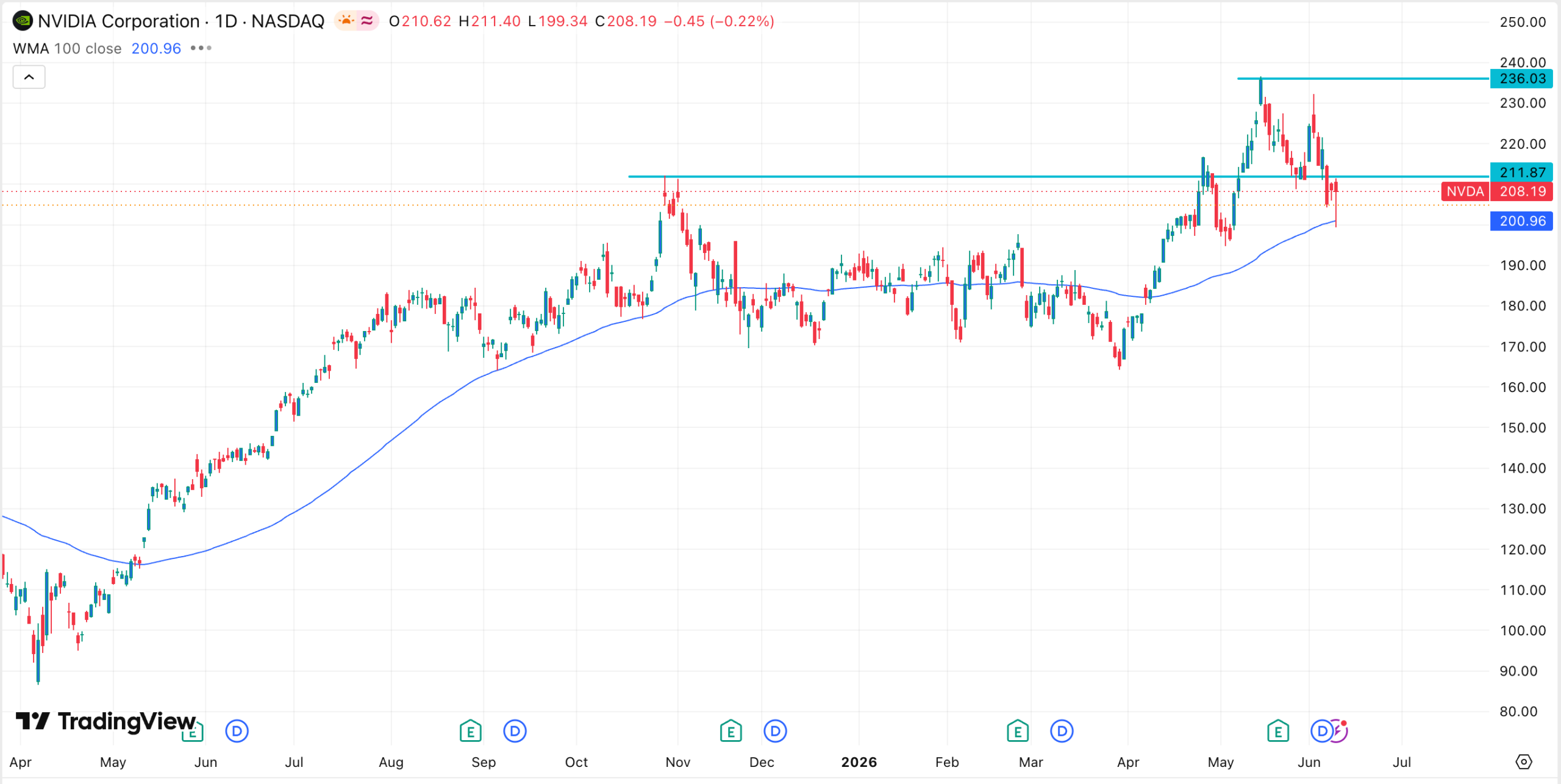This screenshot has height=784, width=1561.
Task: Click the Oct label on the time axis
Action: 576,762
